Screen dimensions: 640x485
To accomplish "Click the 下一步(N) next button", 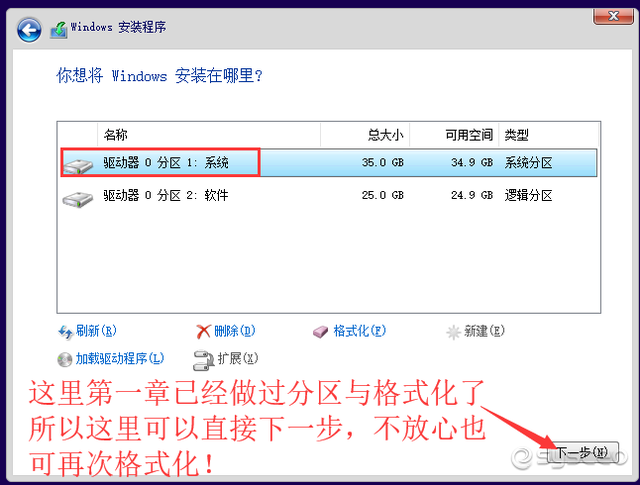I will click(x=582, y=452).
